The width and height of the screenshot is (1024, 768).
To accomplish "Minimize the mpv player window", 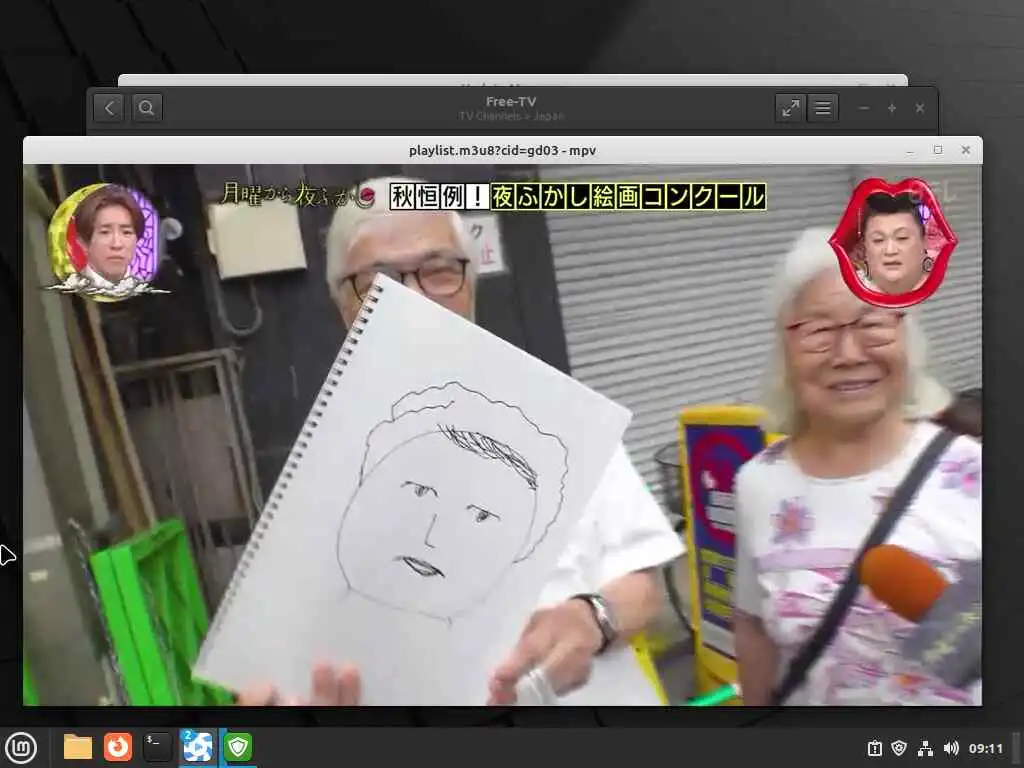I will 910,151.
